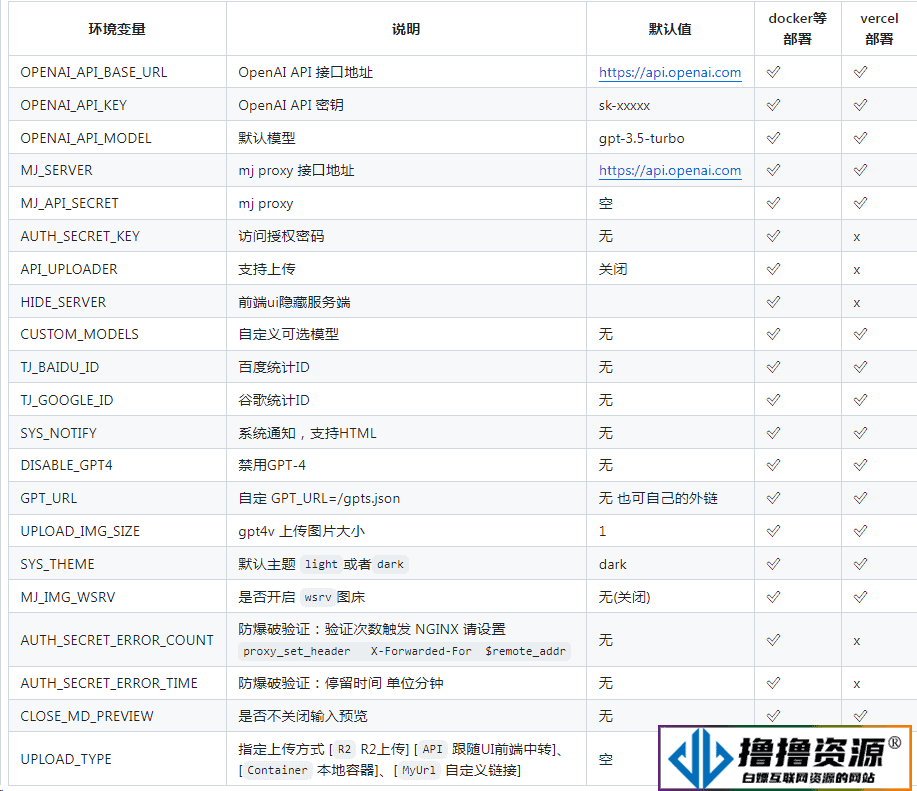Click vercel x mark in AUTH_SECRET_ERROR_COUNT row
The height and width of the screenshot is (791, 917).
tap(857, 641)
